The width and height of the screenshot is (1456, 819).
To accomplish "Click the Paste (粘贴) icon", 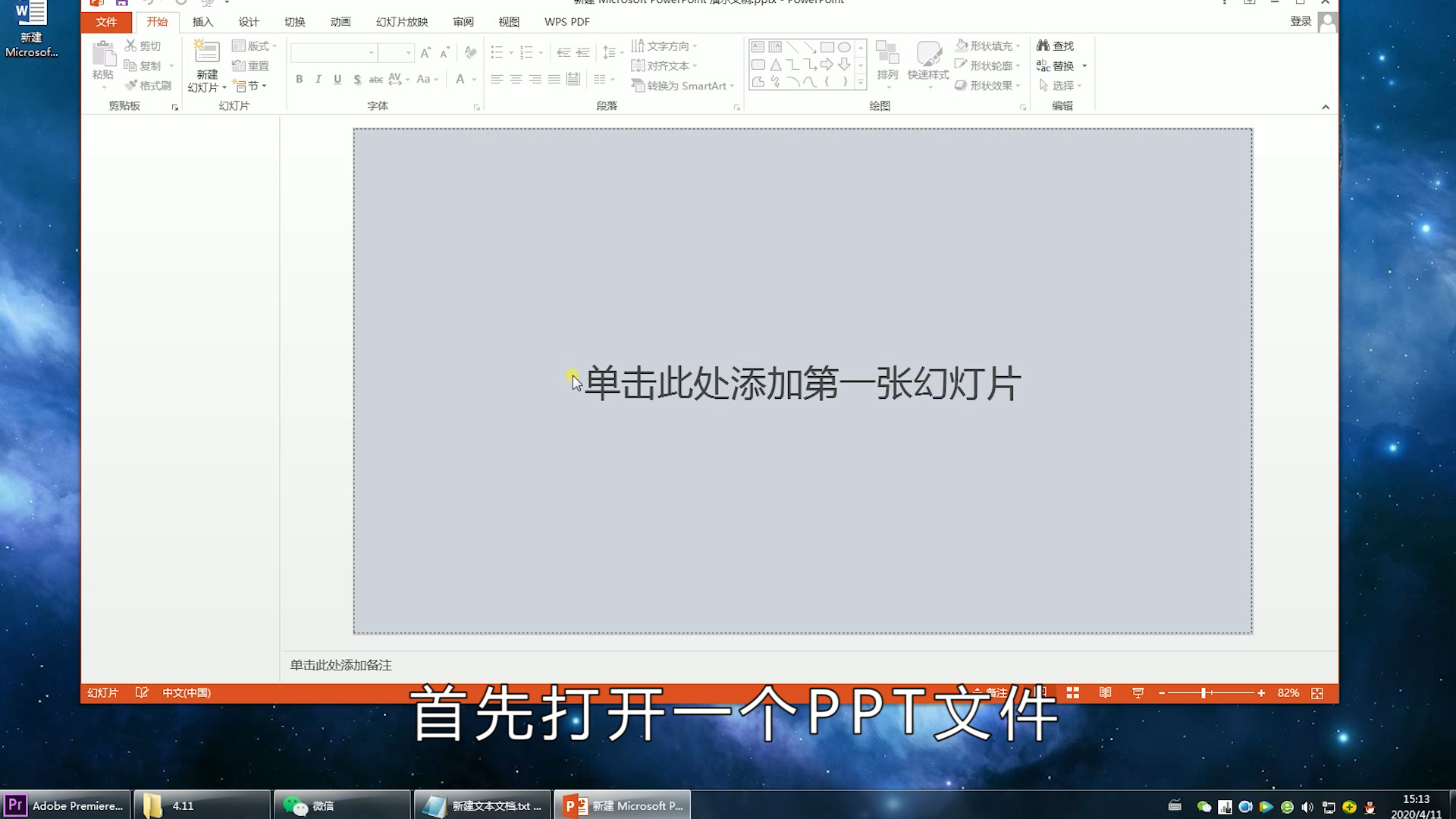I will (103, 55).
